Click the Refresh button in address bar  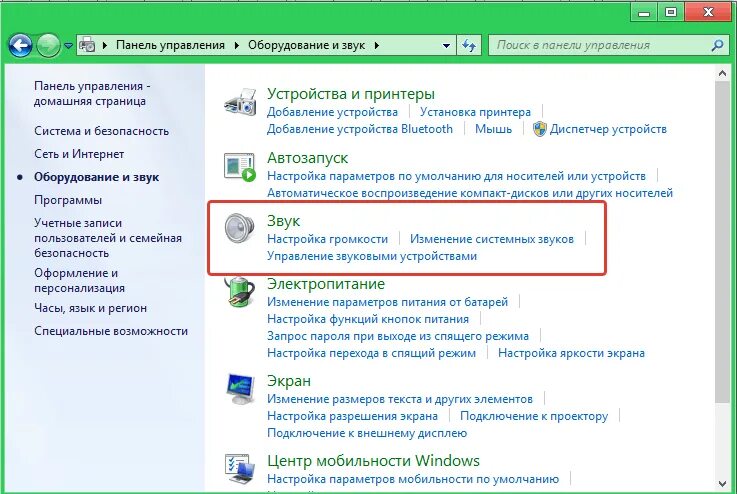pos(469,45)
